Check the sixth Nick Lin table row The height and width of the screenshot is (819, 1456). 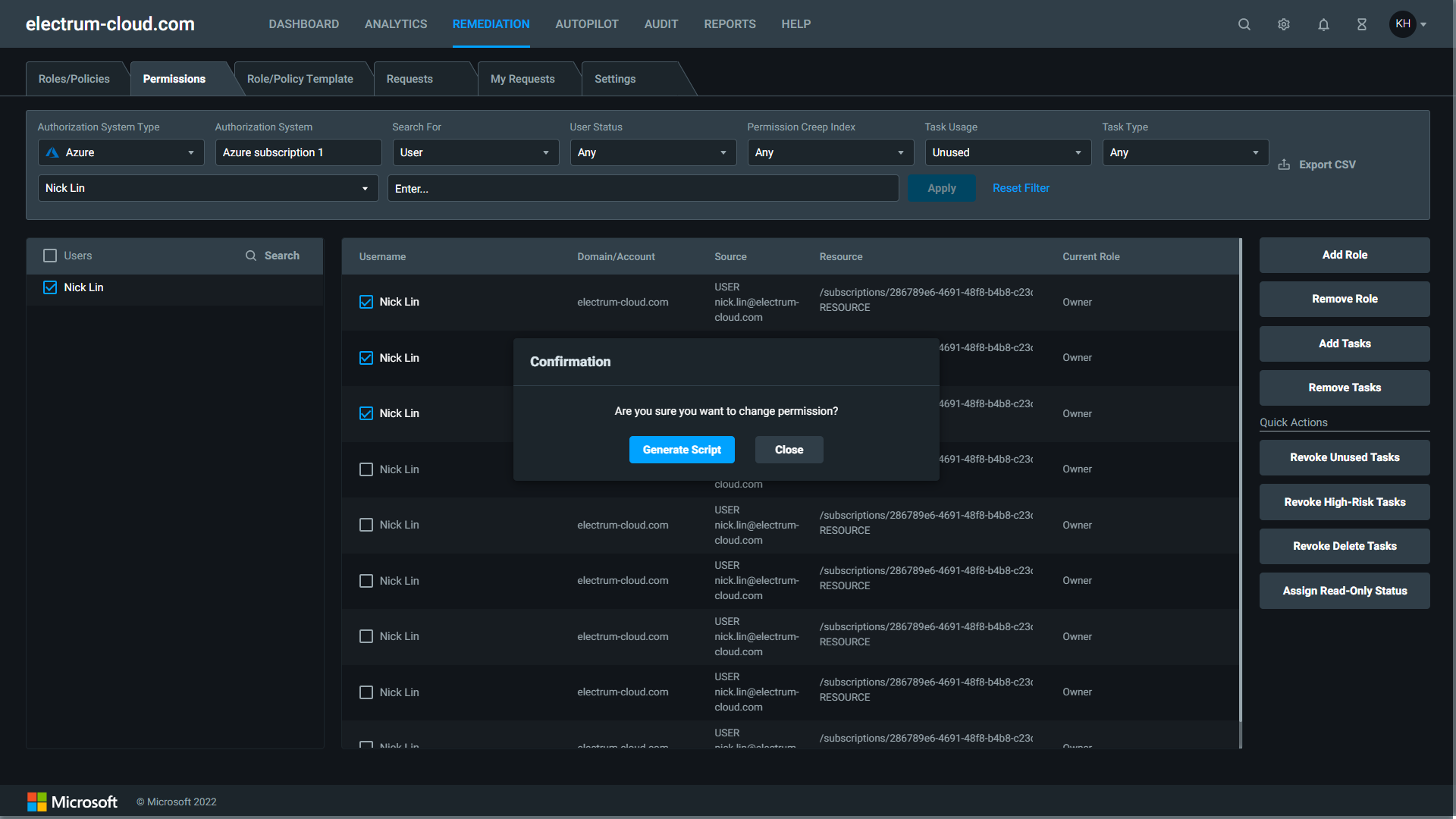coord(366,581)
